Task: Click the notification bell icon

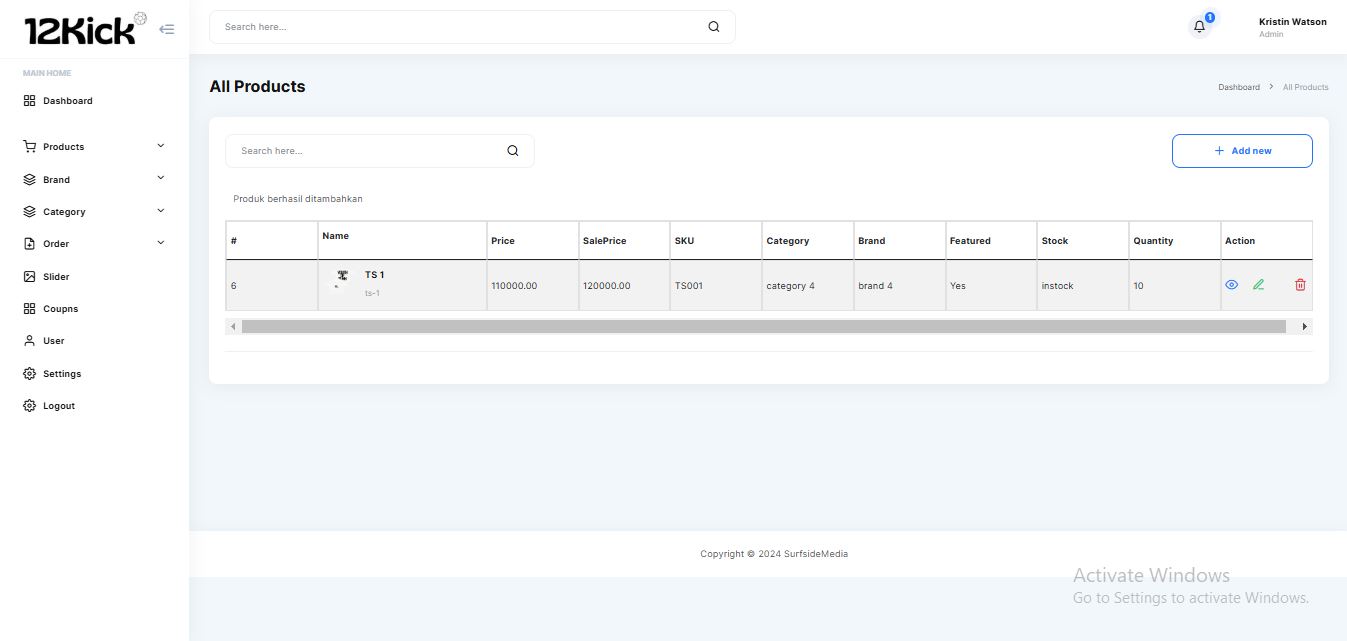Action: [x=1199, y=27]
